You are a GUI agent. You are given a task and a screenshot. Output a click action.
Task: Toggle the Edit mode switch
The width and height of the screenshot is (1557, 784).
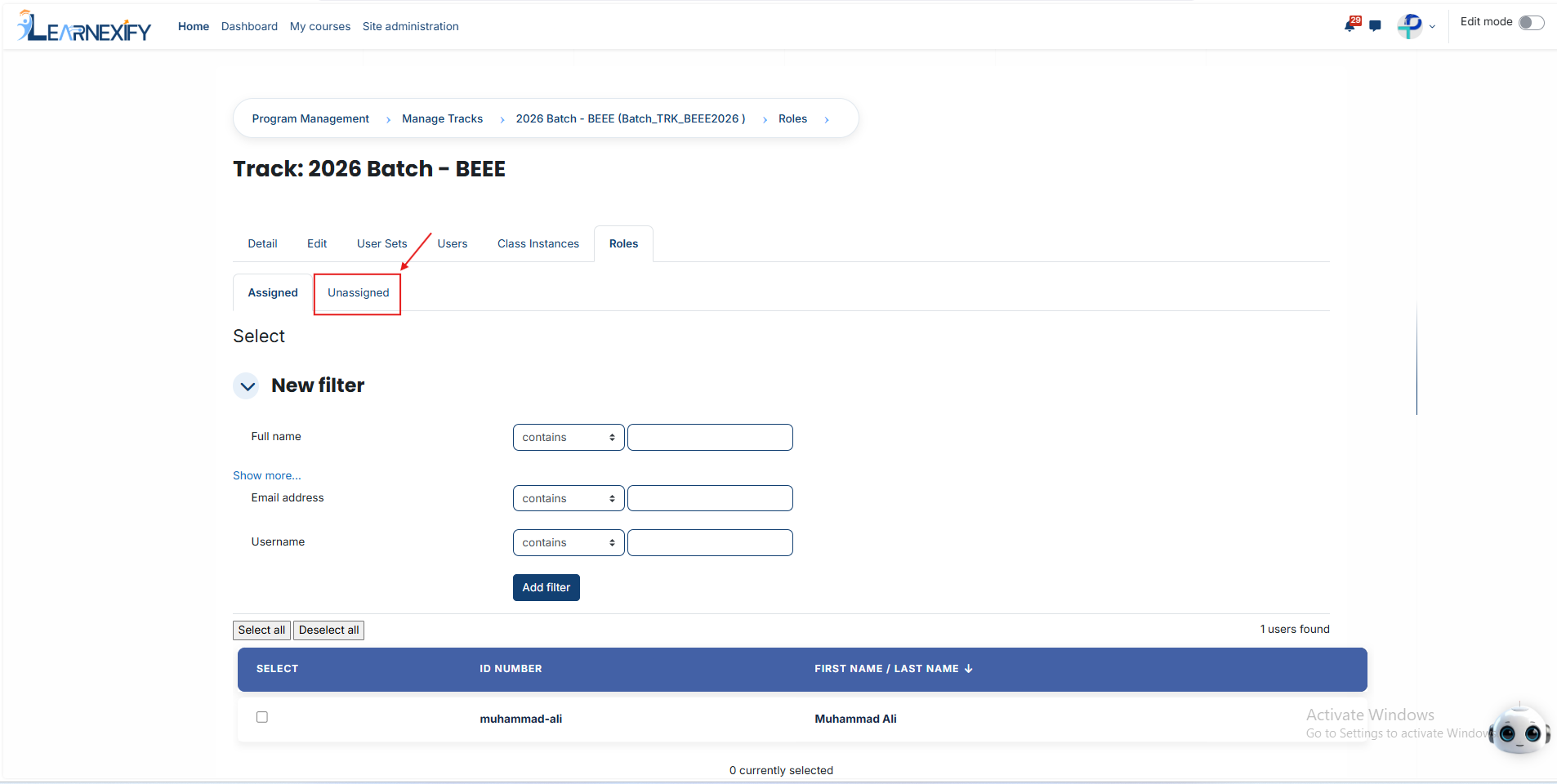point(1532,22)
